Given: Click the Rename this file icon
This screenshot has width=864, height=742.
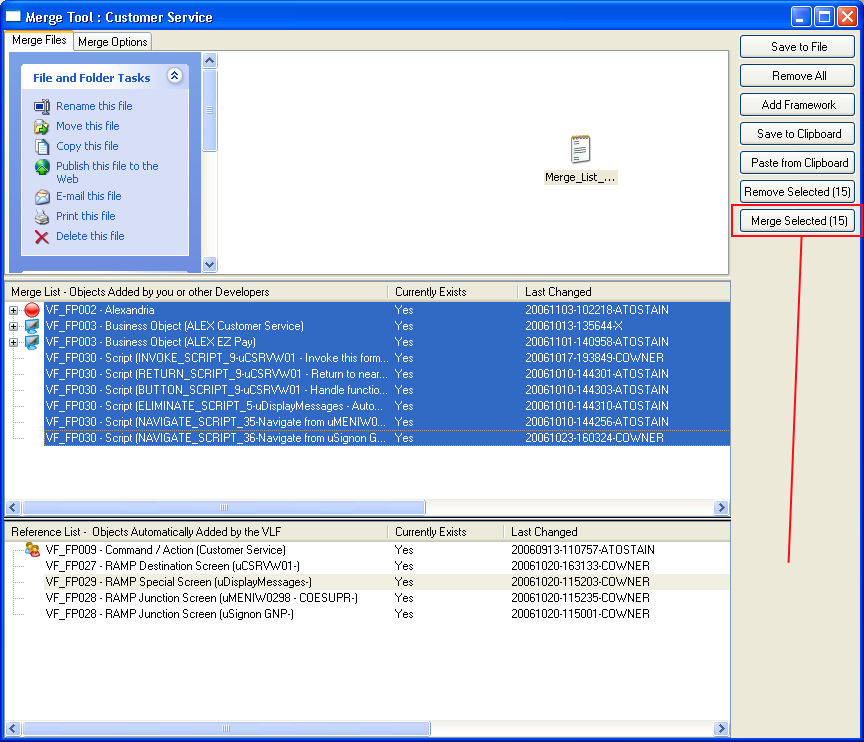Looking at the screenshot, I should click(42, 106).
